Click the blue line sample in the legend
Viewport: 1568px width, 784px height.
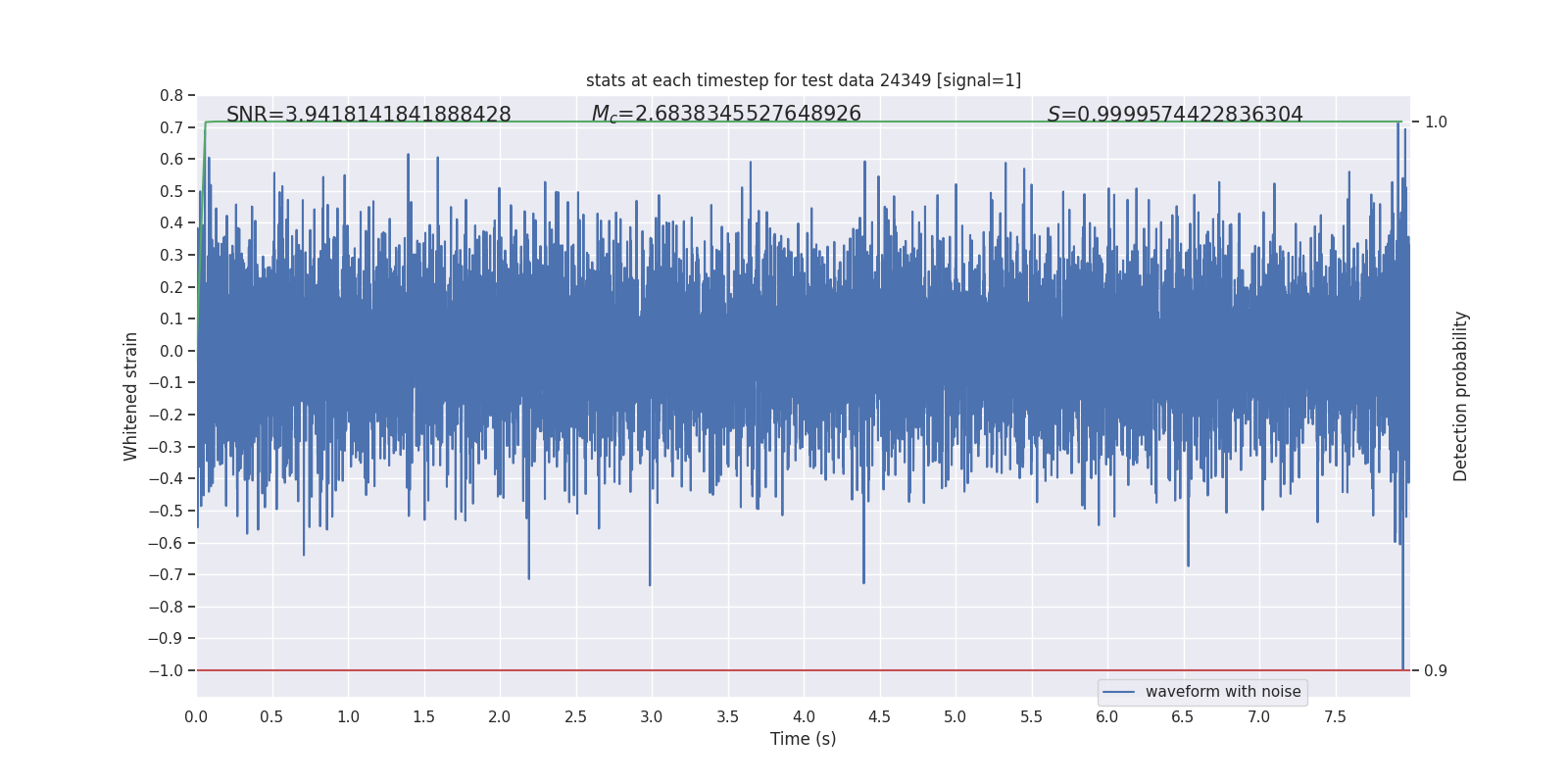[x=1119, y=692]
